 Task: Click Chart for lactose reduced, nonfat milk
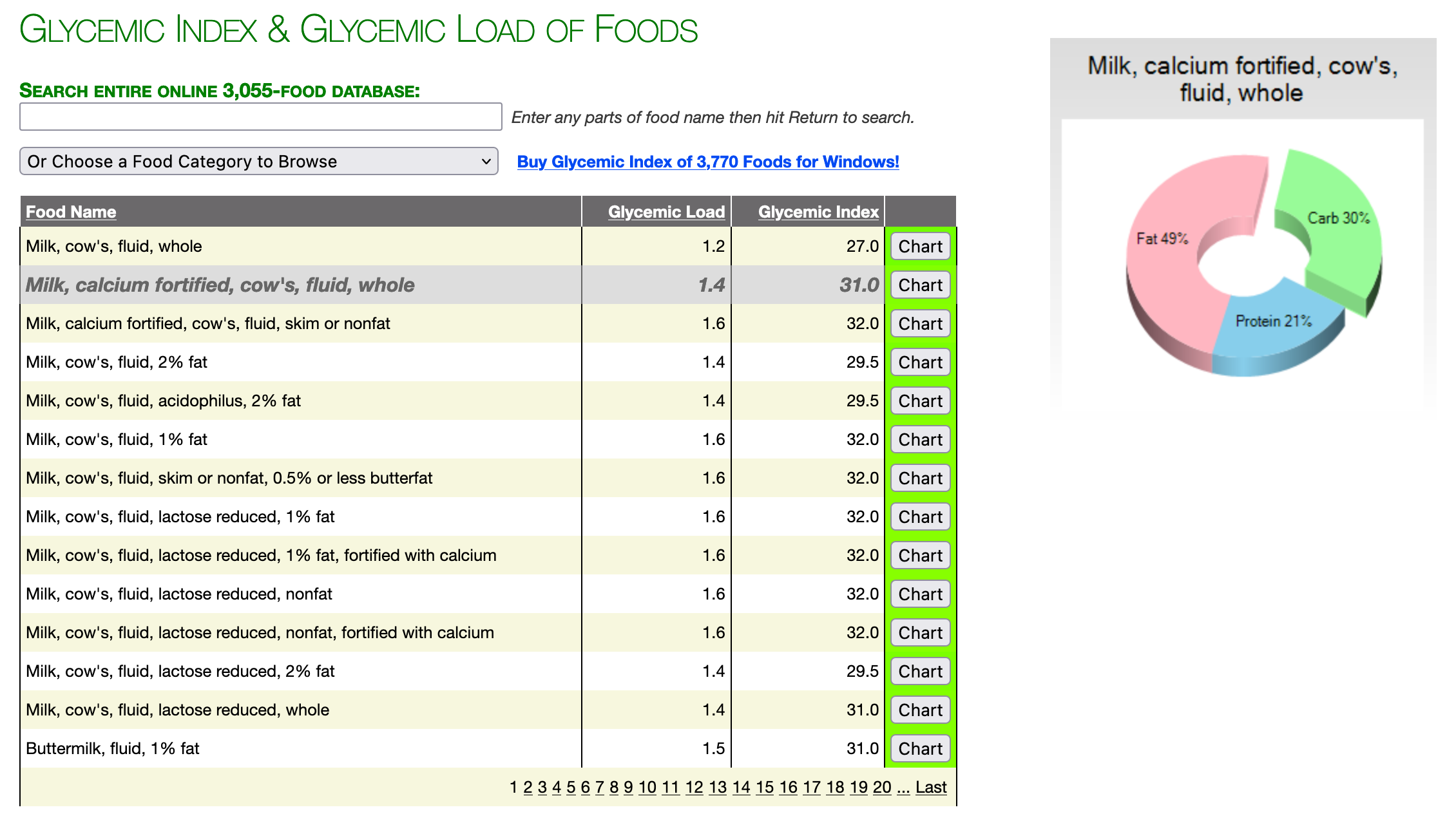tap(920, 594)
